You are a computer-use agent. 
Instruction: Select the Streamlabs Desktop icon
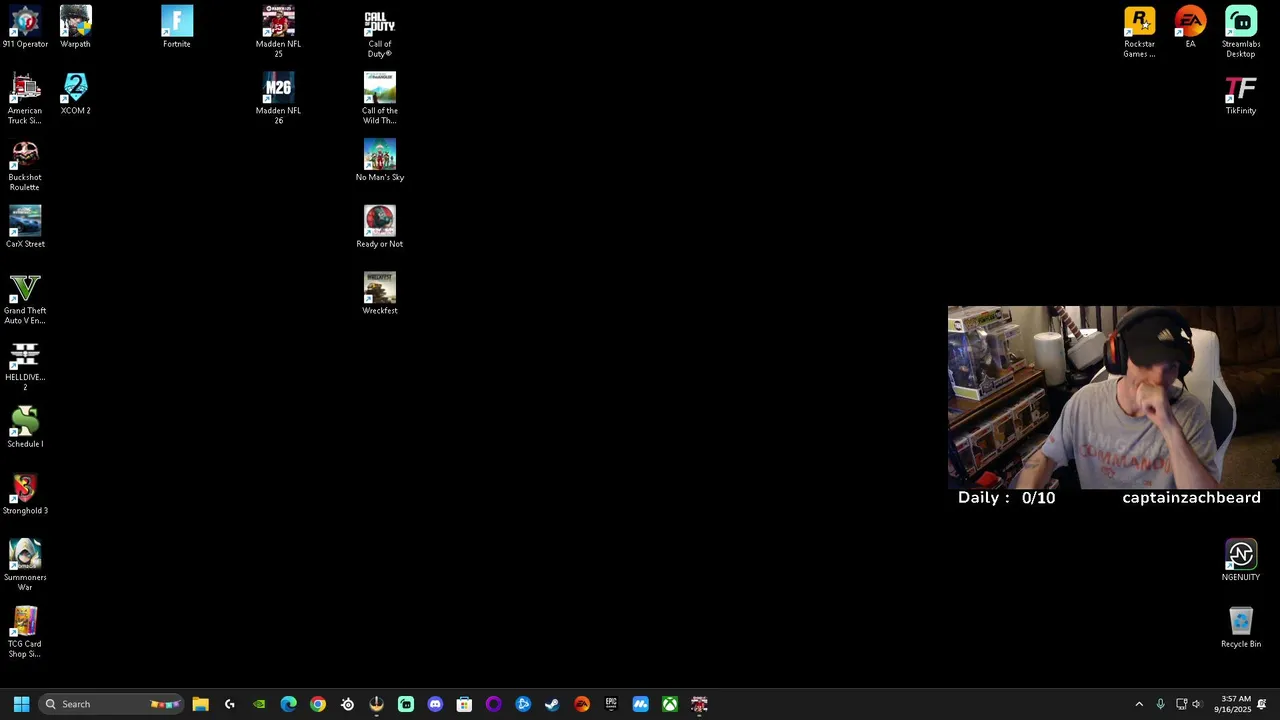pos(1241,31)
